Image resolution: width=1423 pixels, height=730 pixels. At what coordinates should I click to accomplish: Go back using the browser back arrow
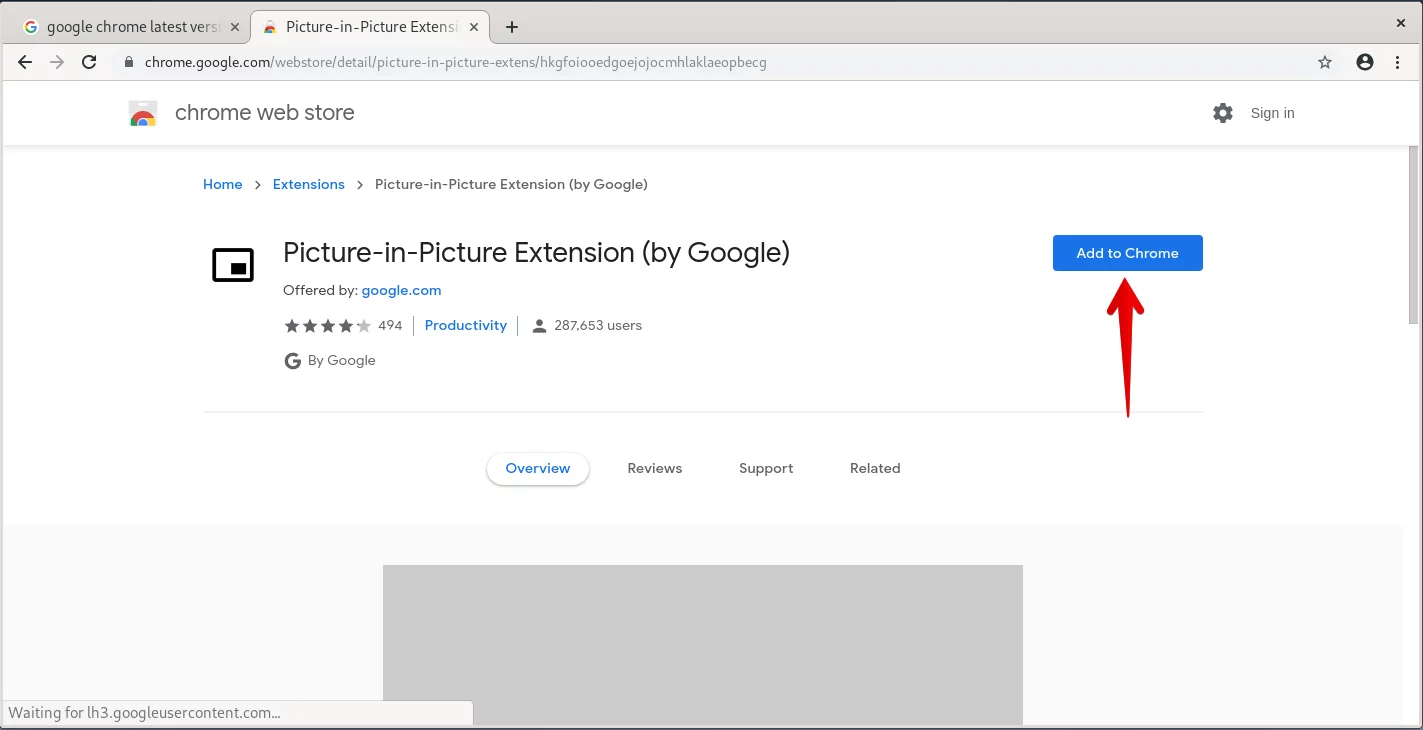click(25, 62)
